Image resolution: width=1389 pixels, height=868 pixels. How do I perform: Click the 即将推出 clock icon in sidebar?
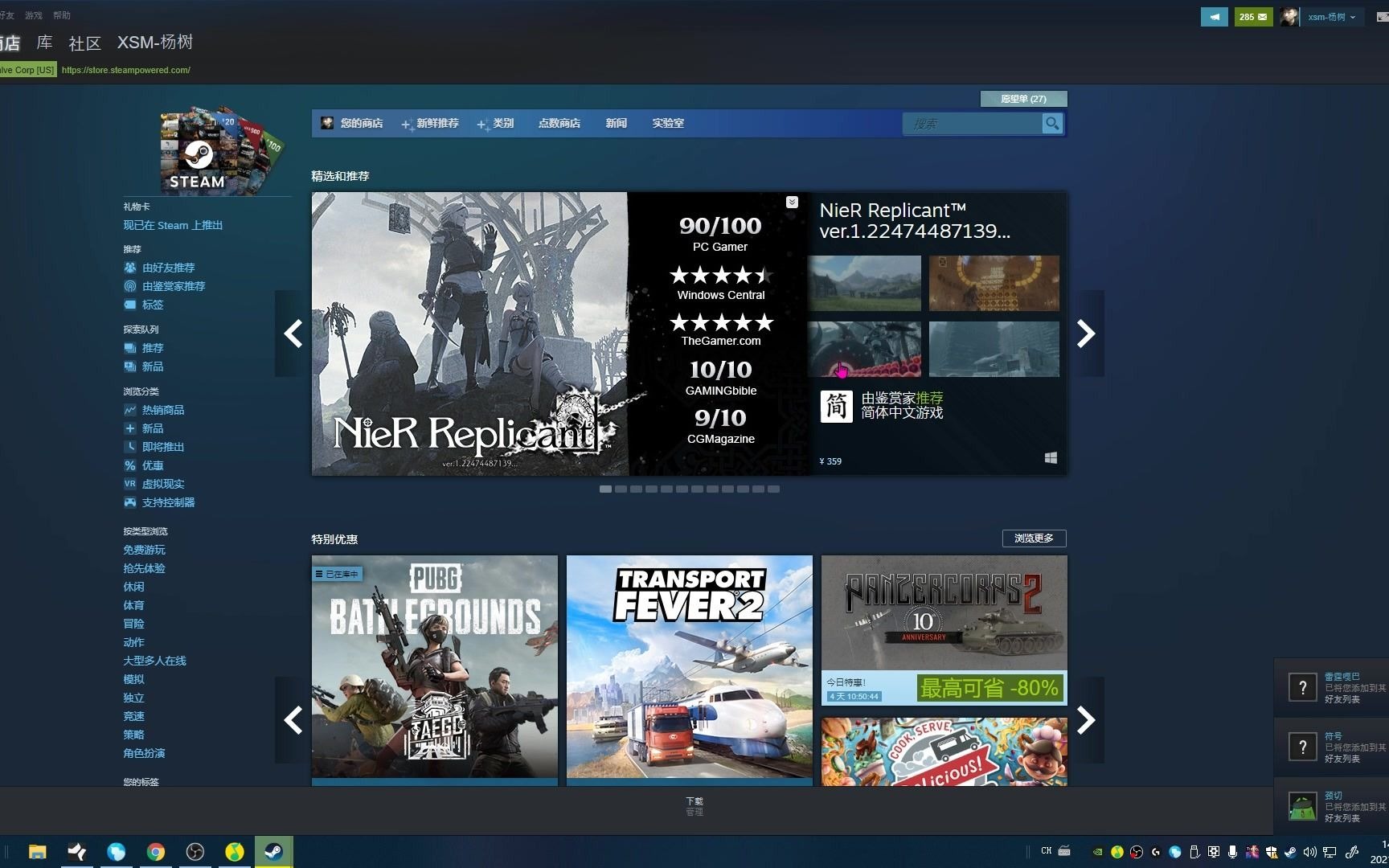[130, 447]
